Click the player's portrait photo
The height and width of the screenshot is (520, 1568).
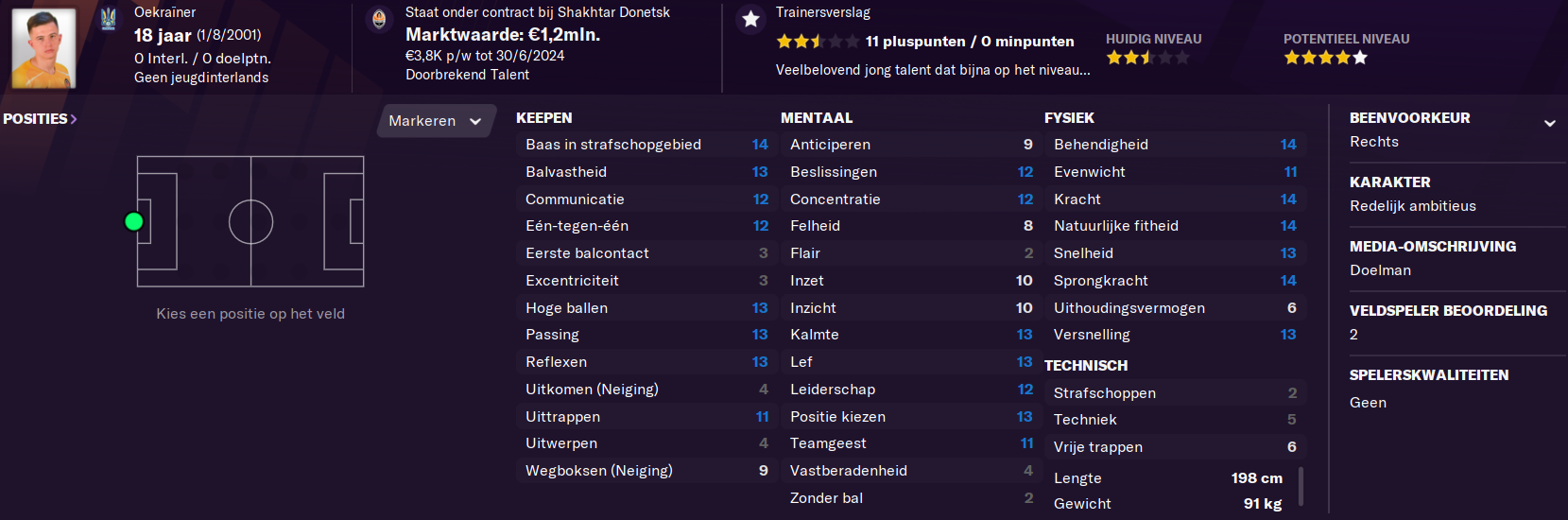(x=43, y=48)
